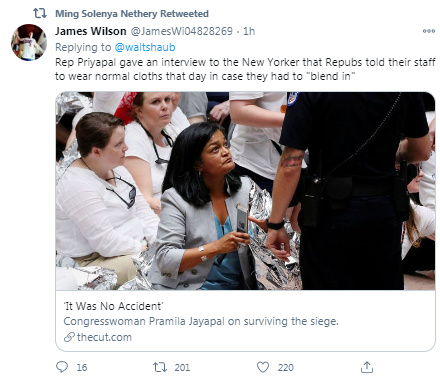Click the 16 replies count
Image resolution: width=440 pixels, height=380 pixels.
click(x=82, y=367)
